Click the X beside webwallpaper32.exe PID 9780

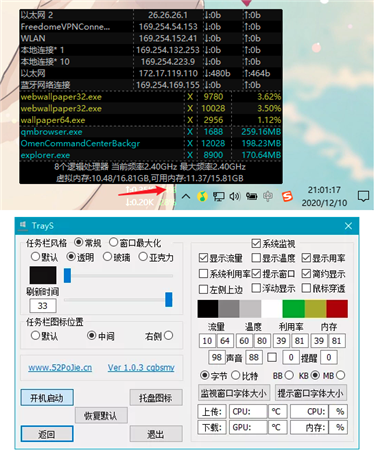(x=190, y=97)
